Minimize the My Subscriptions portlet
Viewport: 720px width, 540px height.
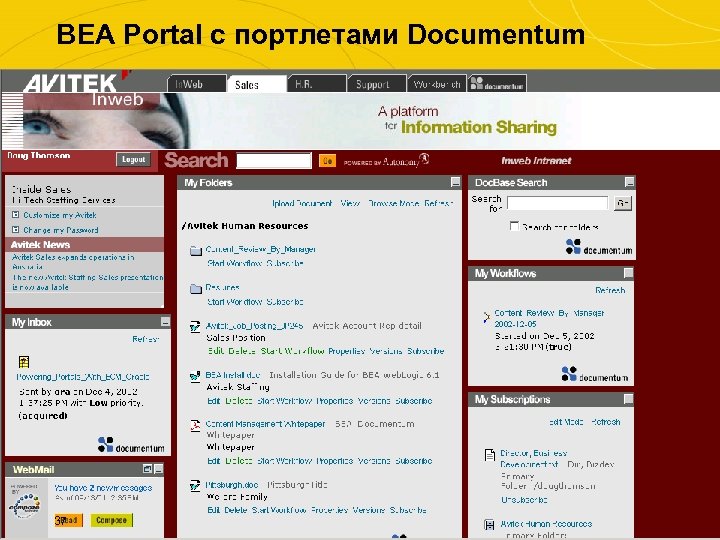[628, 399]
